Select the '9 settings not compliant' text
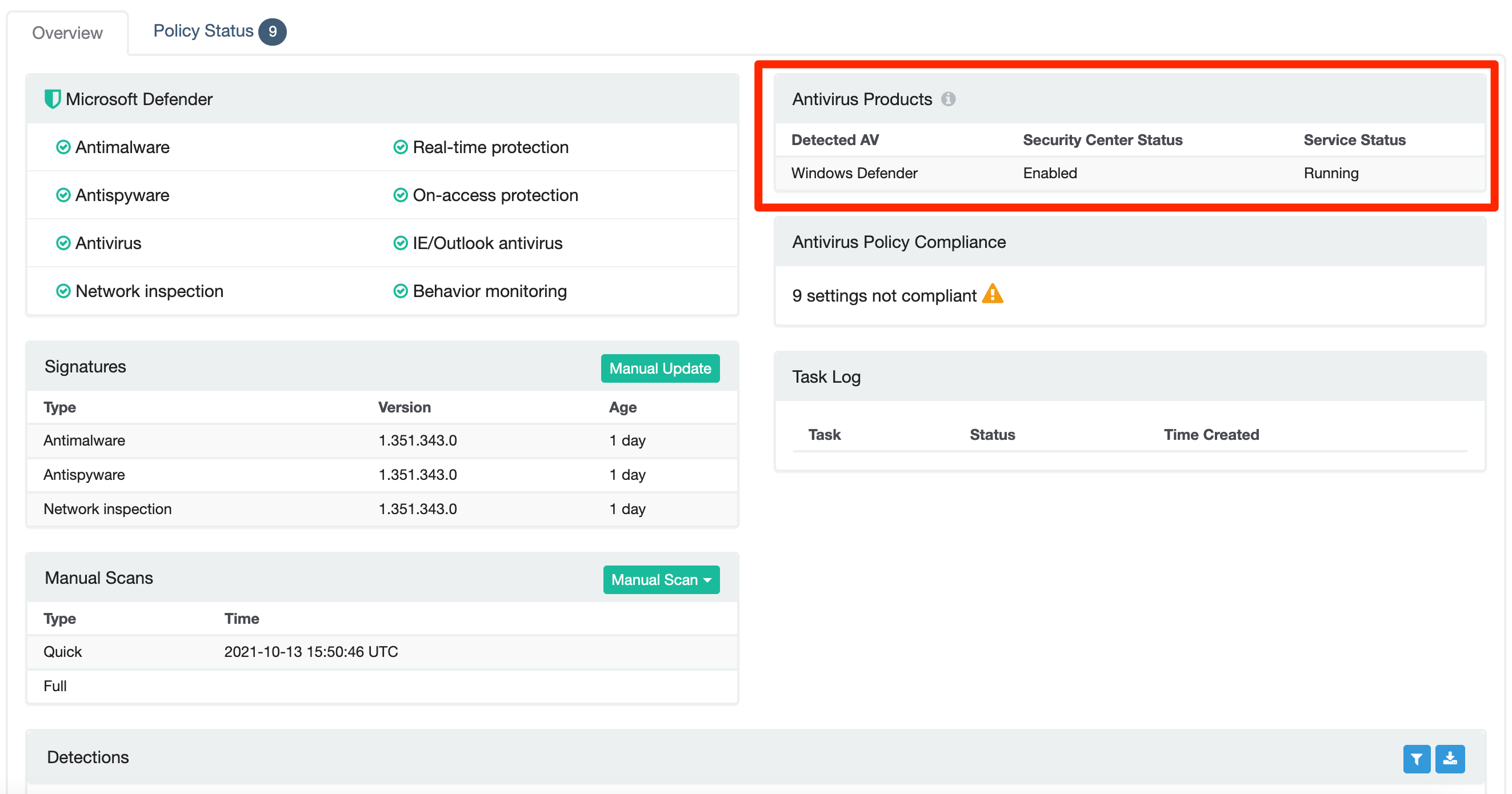Screen dimensions: 1512x794 click(884, 296)
